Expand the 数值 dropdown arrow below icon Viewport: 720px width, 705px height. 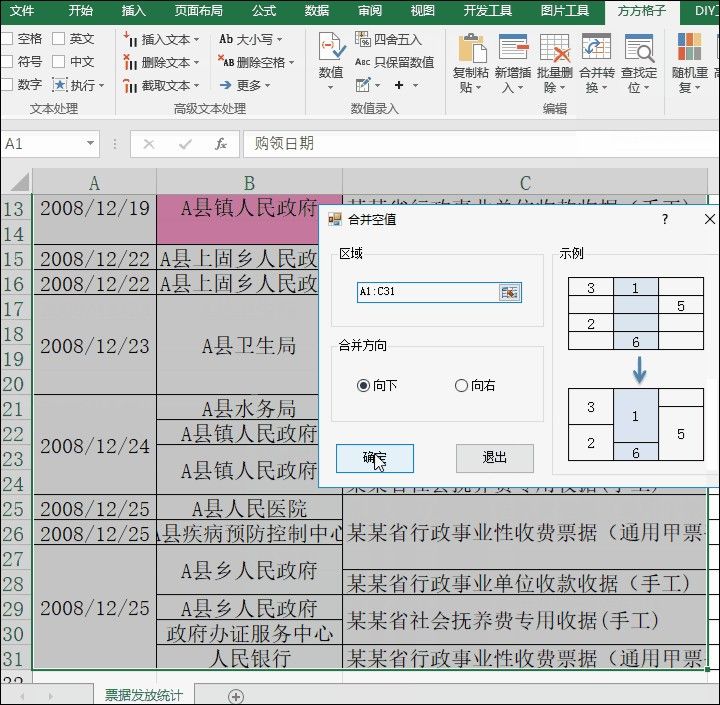[330, 88]
